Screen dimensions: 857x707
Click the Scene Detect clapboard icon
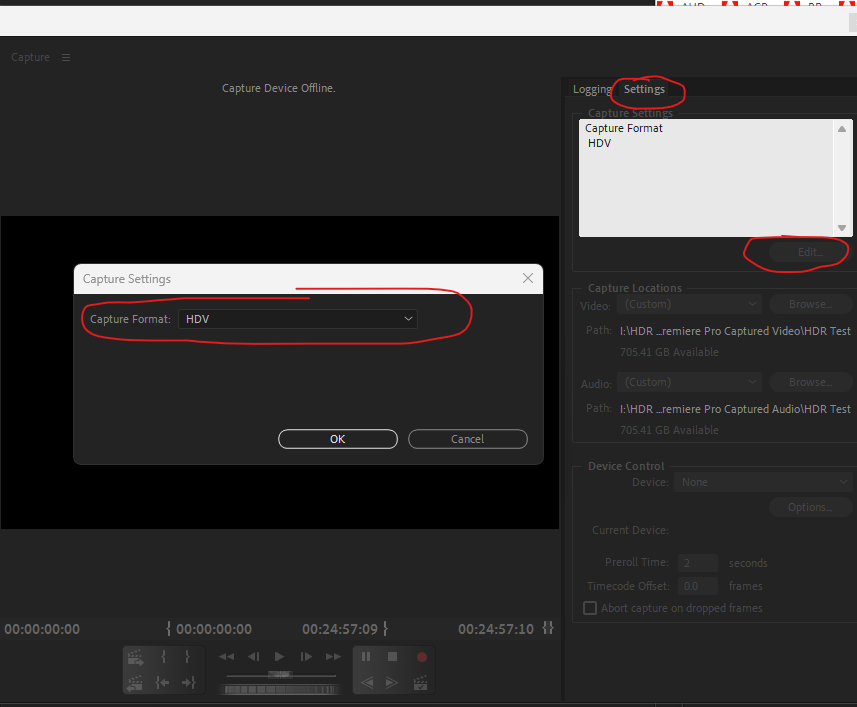[420, 682]
